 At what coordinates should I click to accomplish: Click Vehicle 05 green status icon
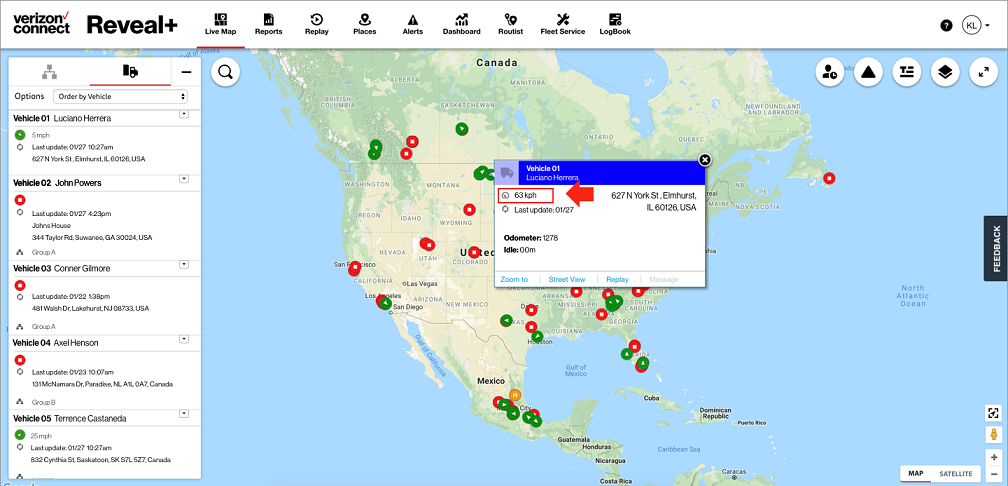(19, 435)
